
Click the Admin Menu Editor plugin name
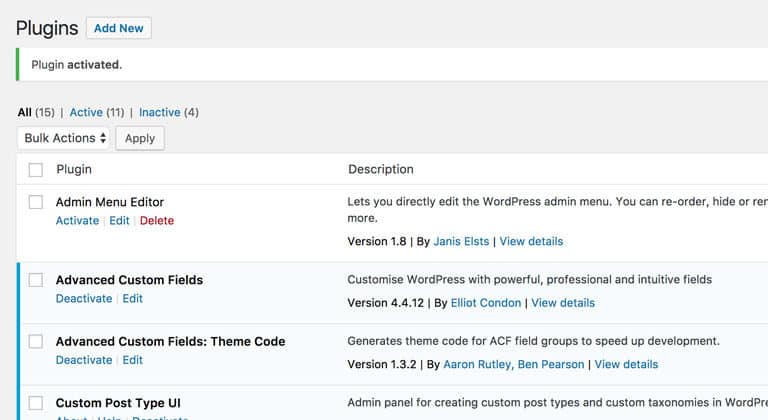110,202
